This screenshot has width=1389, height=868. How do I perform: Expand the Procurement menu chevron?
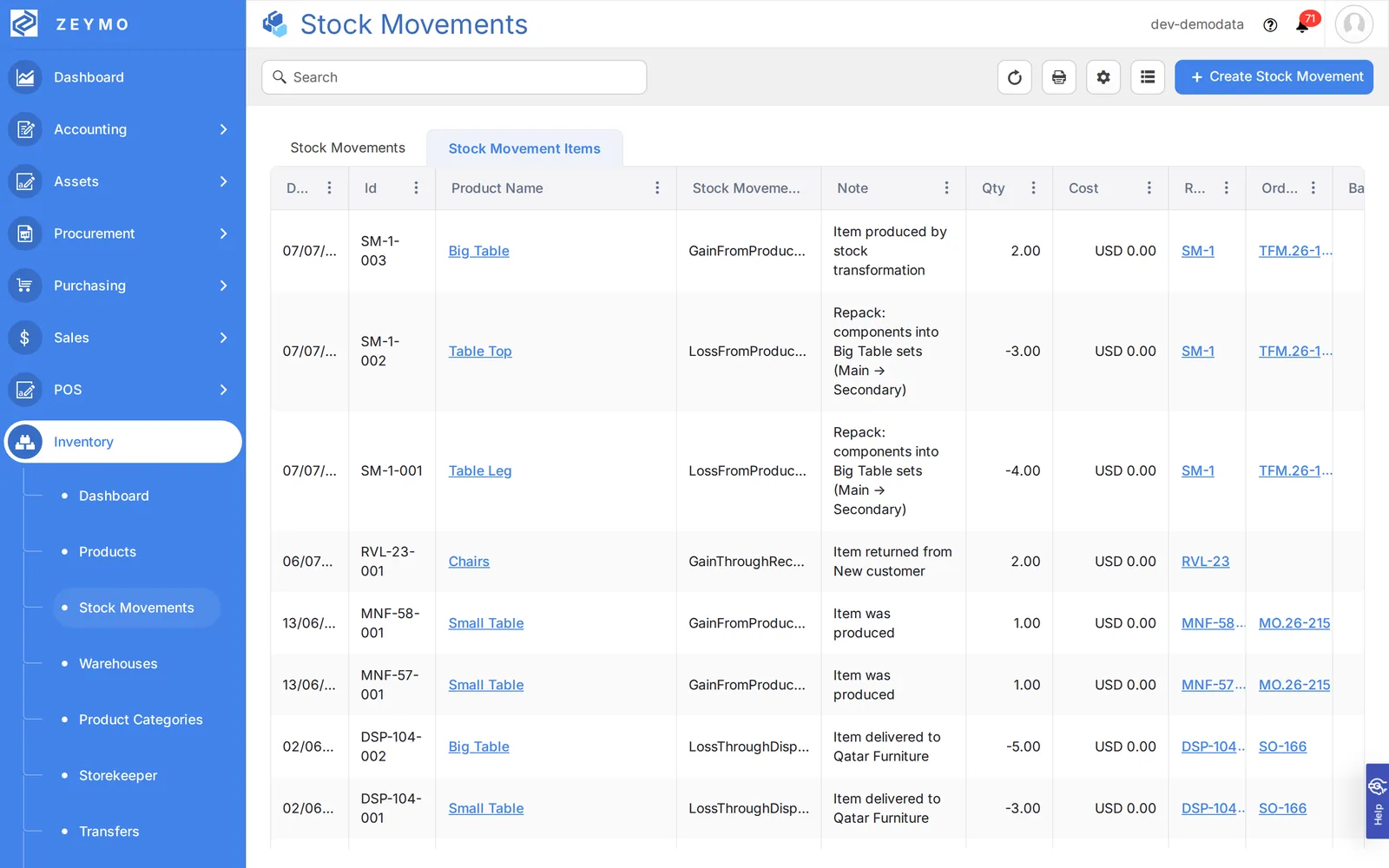[x=223, y=233]
